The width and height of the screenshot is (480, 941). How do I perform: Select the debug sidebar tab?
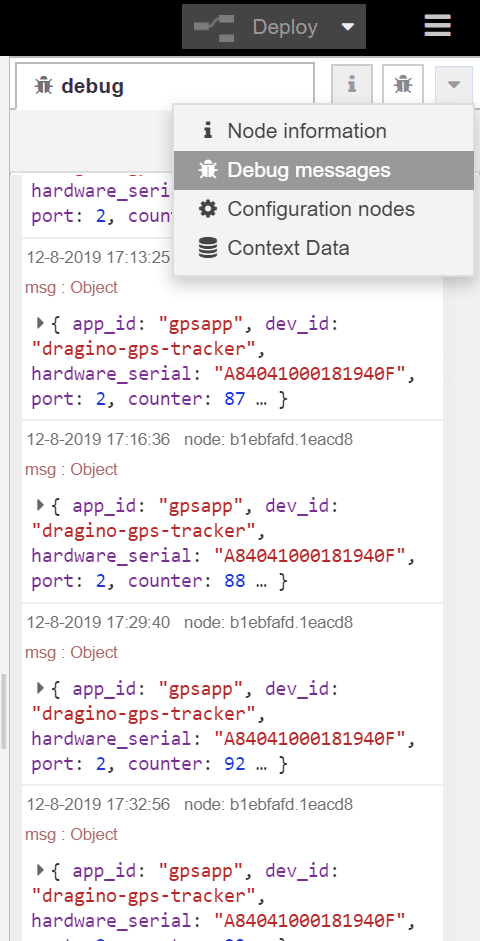164,86
